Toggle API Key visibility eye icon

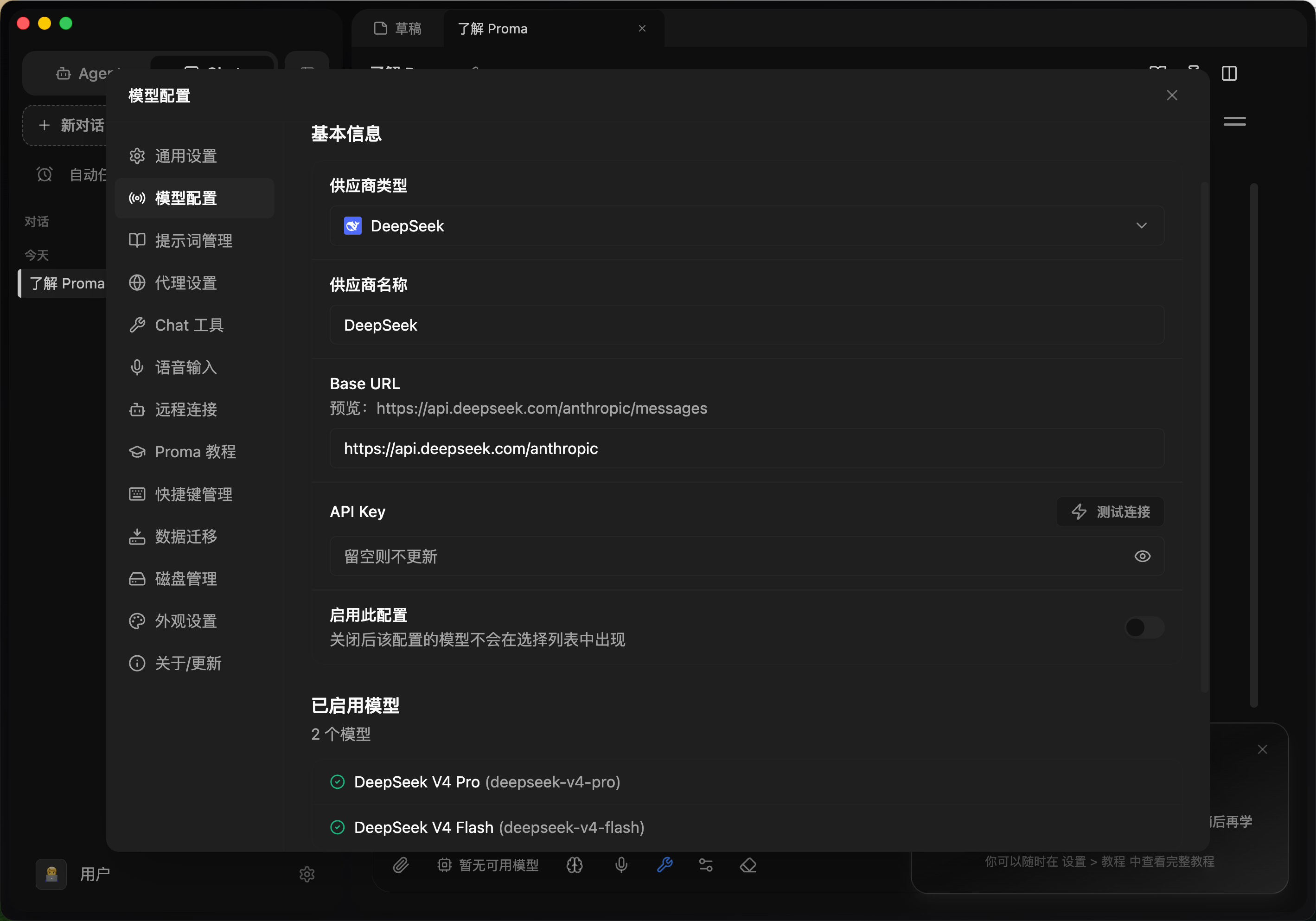[1142, 556]
